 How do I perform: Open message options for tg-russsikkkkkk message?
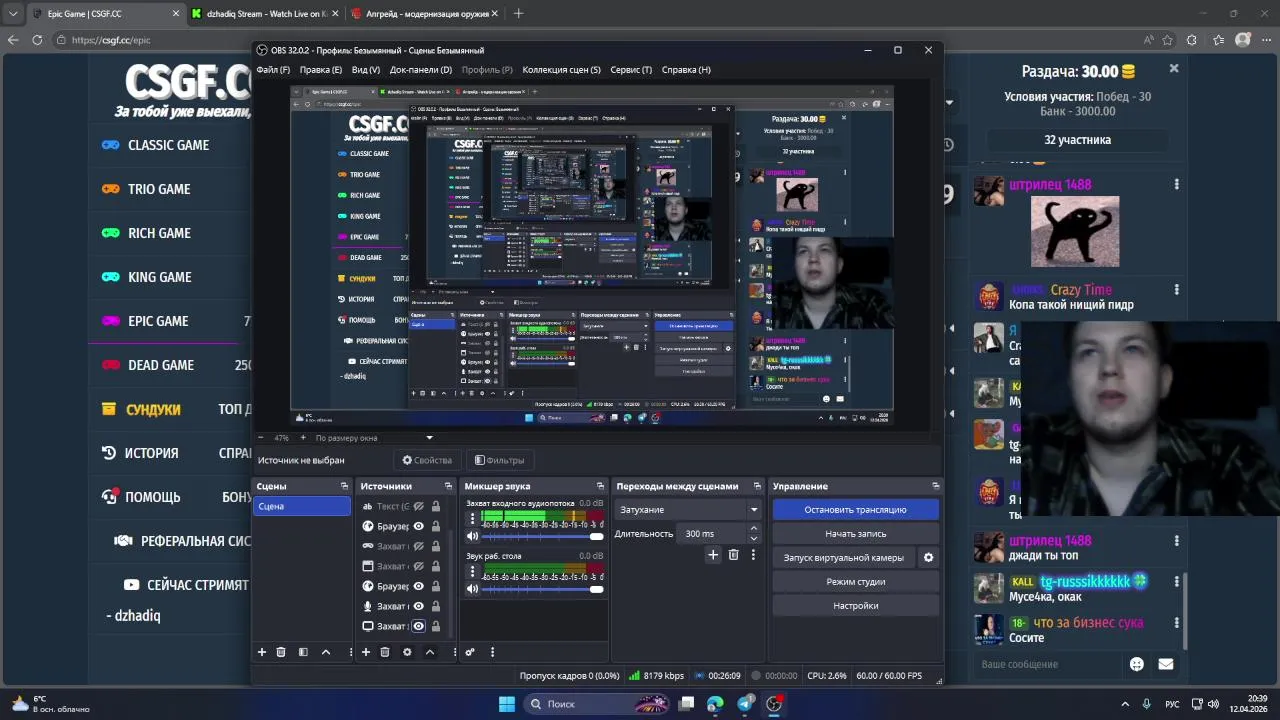1176,582
